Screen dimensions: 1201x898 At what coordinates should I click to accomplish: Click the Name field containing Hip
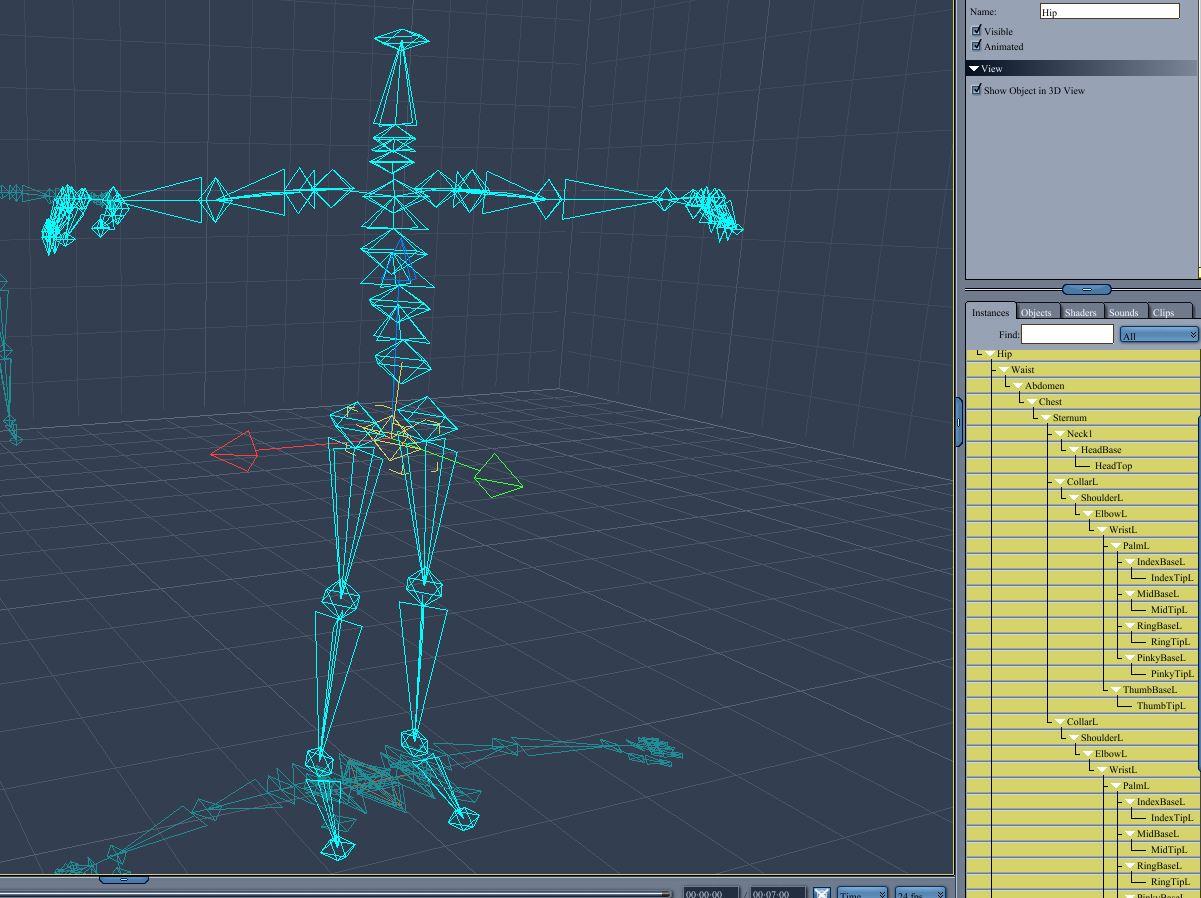[x=1110, y=11]
